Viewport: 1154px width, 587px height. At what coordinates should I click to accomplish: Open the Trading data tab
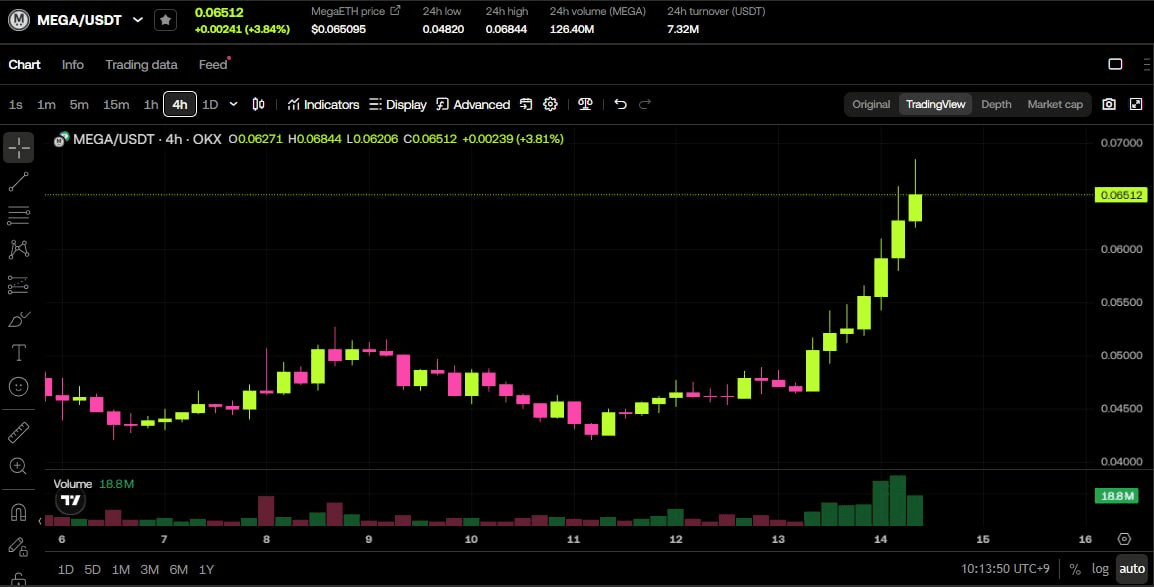141,65
